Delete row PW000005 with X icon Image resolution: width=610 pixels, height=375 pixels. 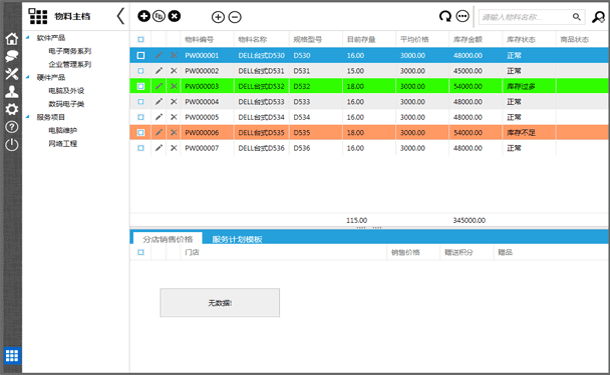point(174,117)
